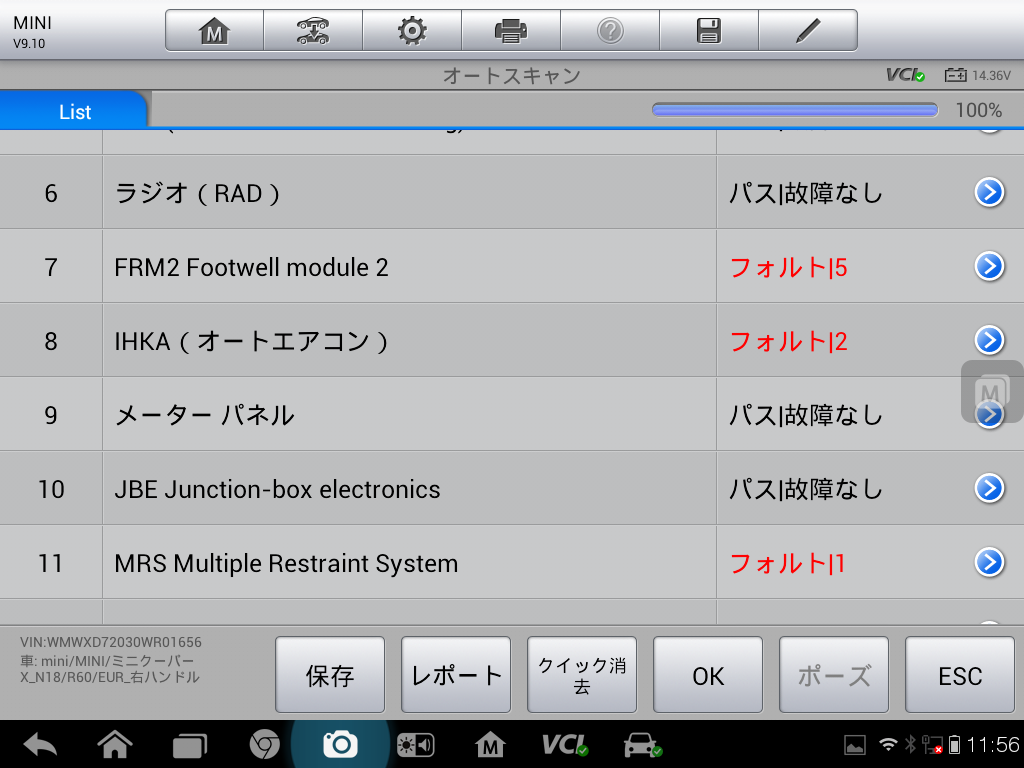
Task: Open the pencil data logging icon
Action: 808,31
